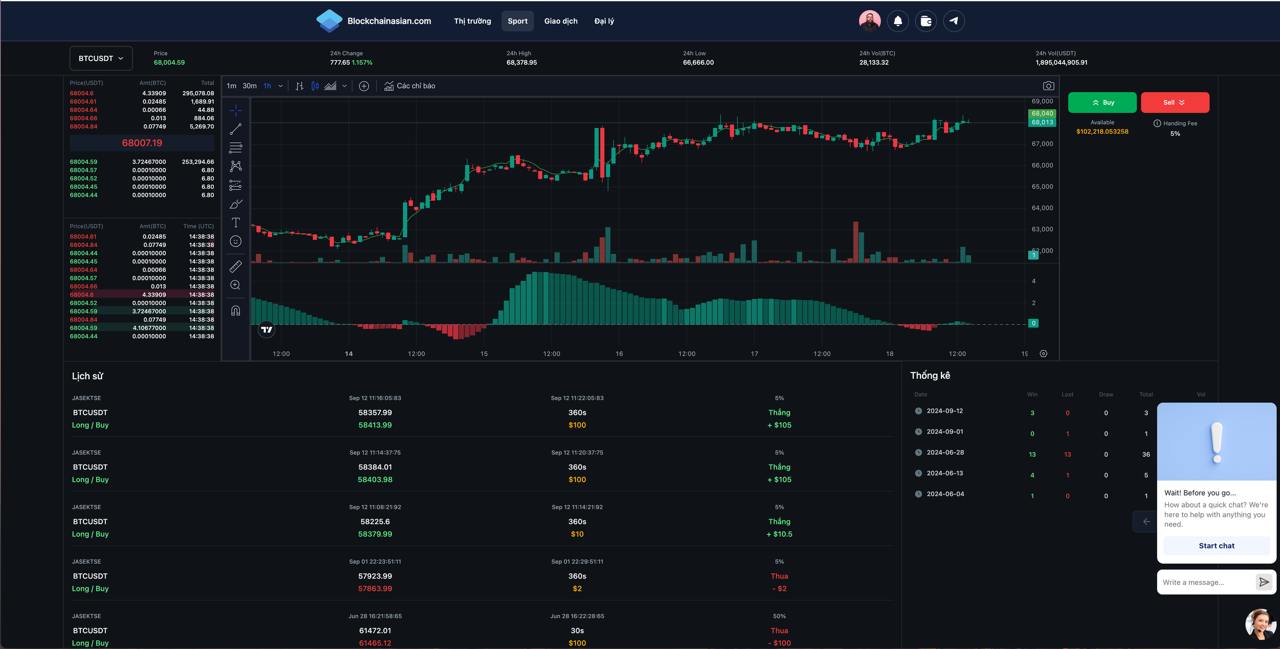Viewport: 1280px width, 649px height.
Task: Click the green Buy button
Action: [1102, 102]
